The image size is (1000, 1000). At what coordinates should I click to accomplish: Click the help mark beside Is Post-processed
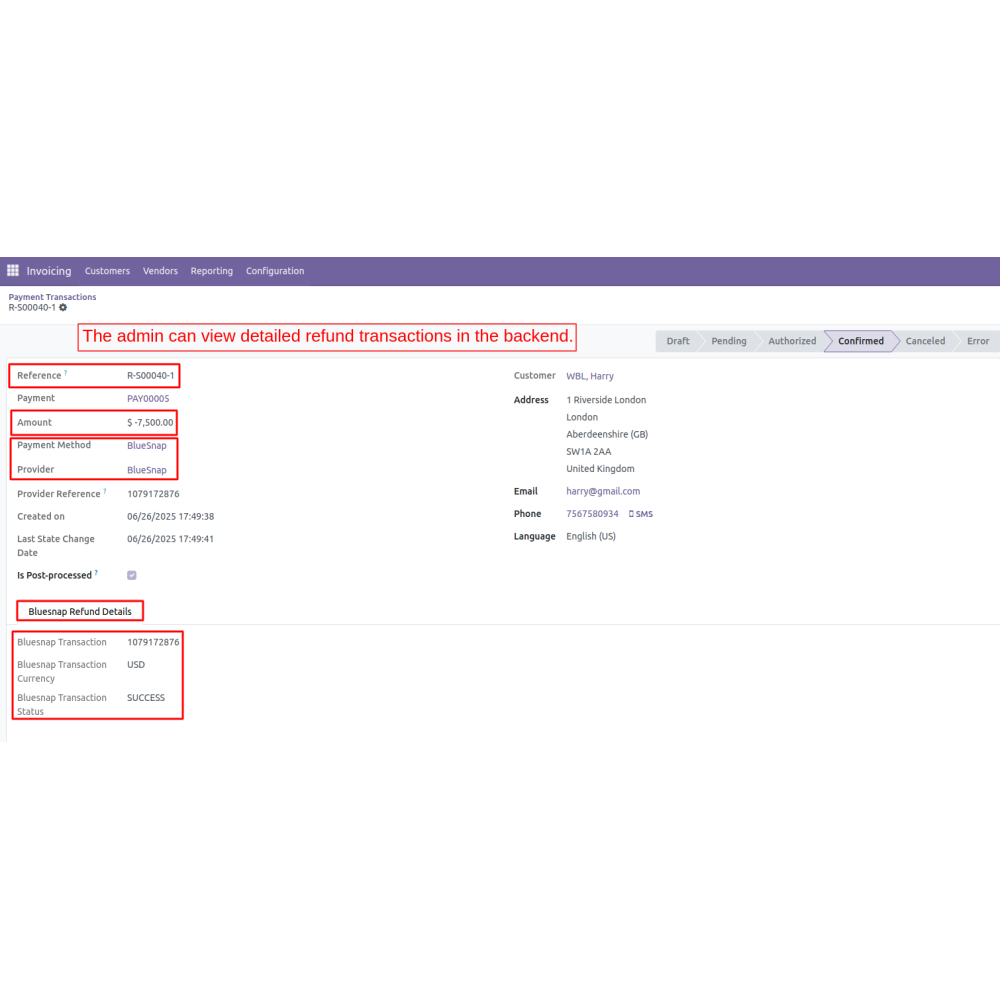(96, 573)
